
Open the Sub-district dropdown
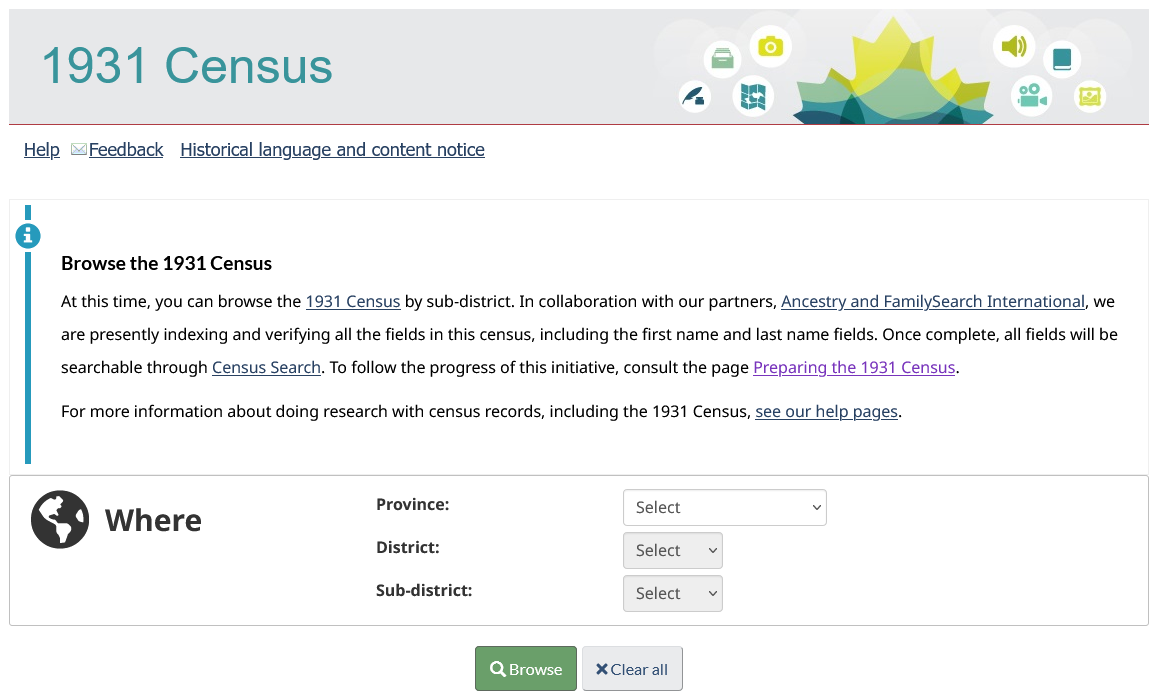(x=673, y=593)
